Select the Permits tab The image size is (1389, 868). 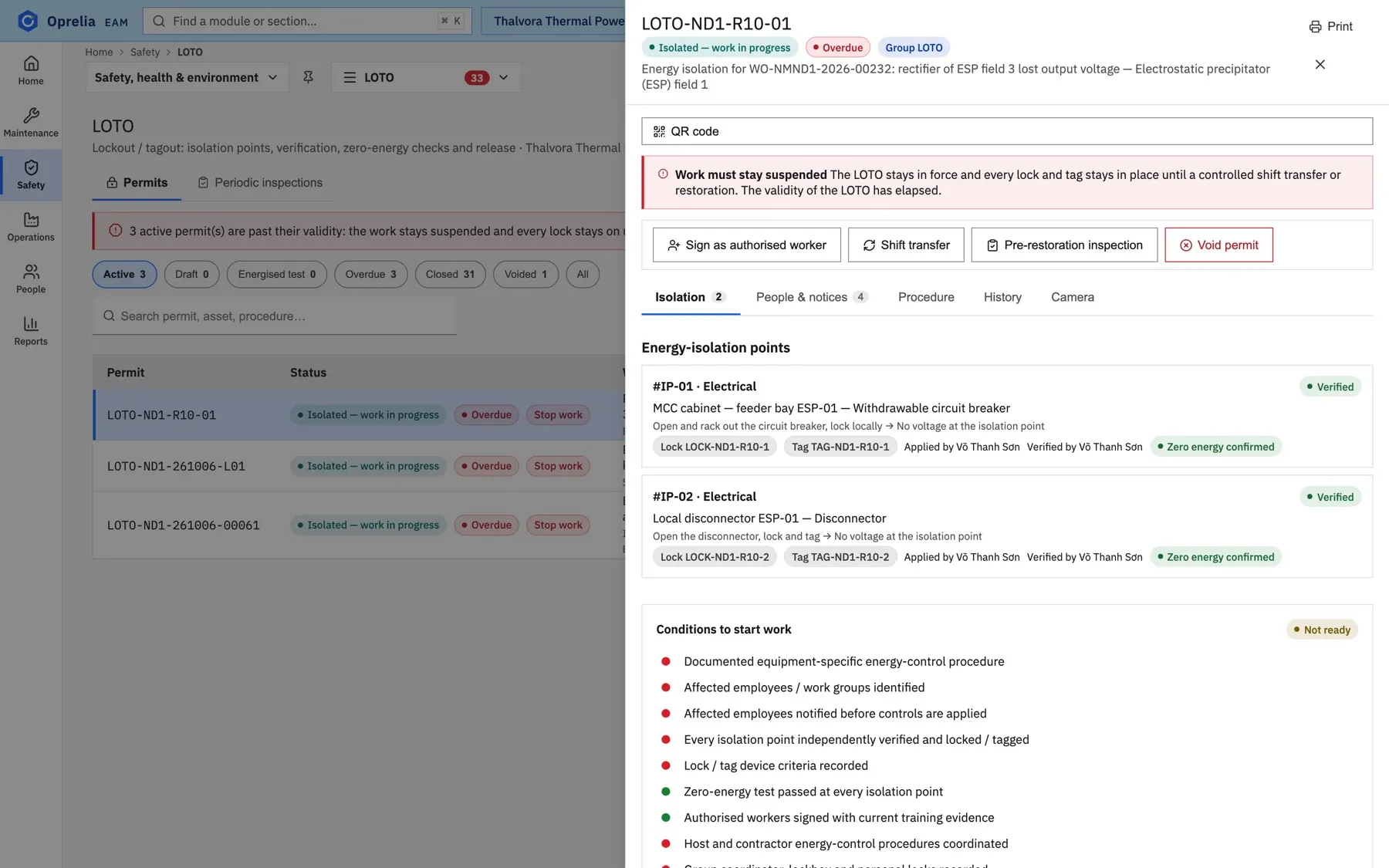[137, 183]
